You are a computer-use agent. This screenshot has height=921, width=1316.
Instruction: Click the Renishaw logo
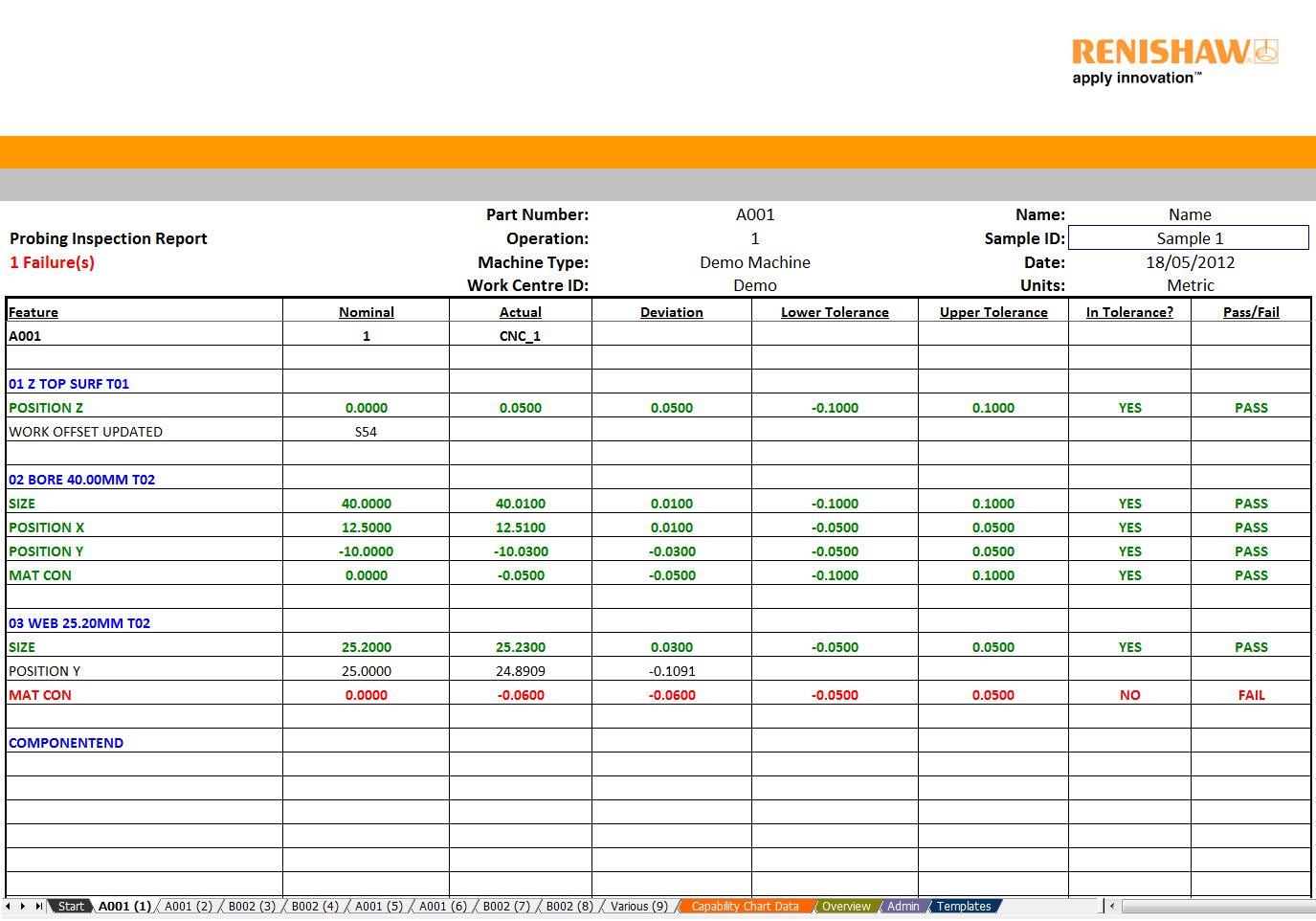[1174, 61]
